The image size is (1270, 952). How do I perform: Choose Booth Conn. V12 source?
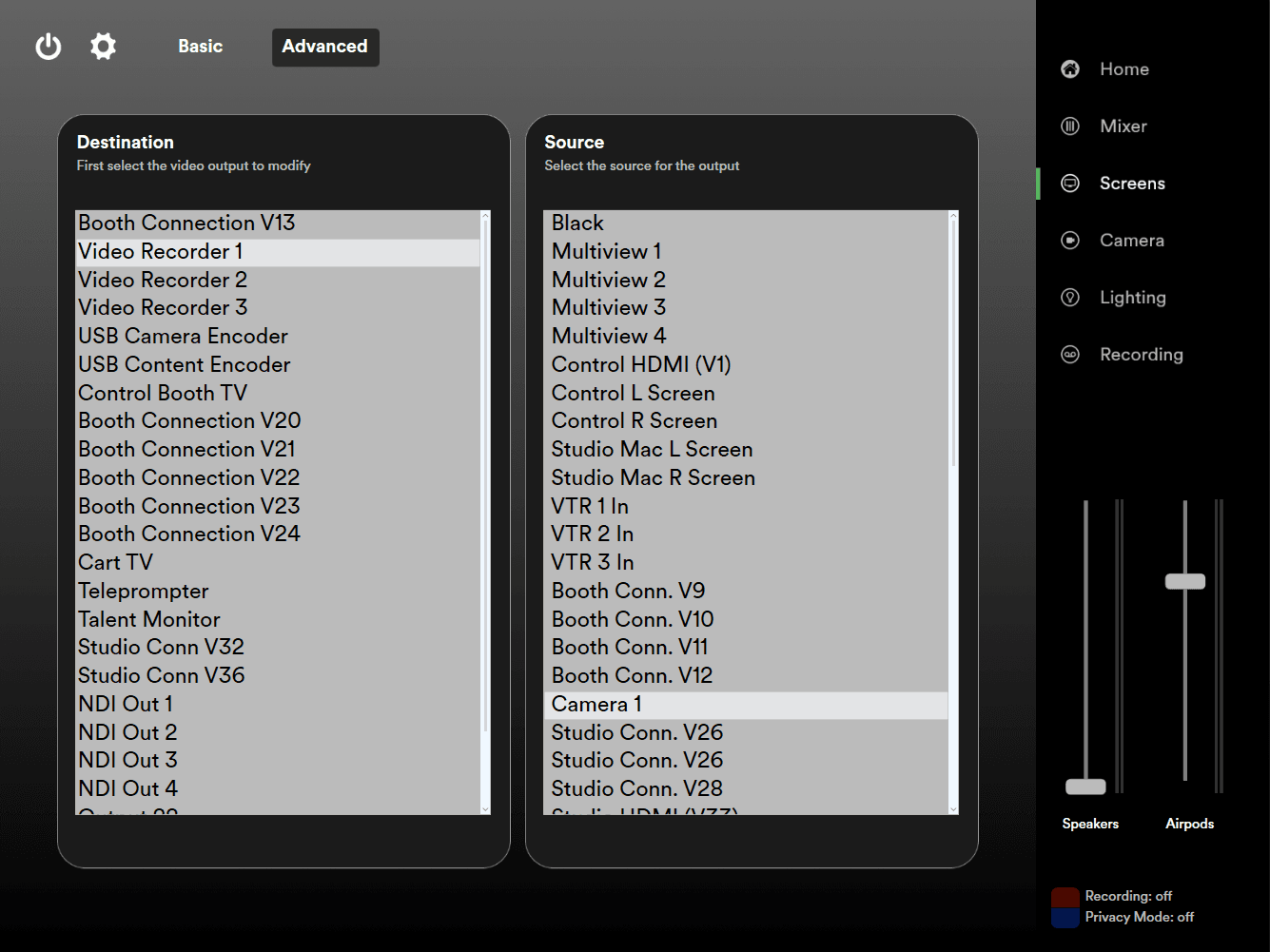pyautogui.click(x=746, y=676)
